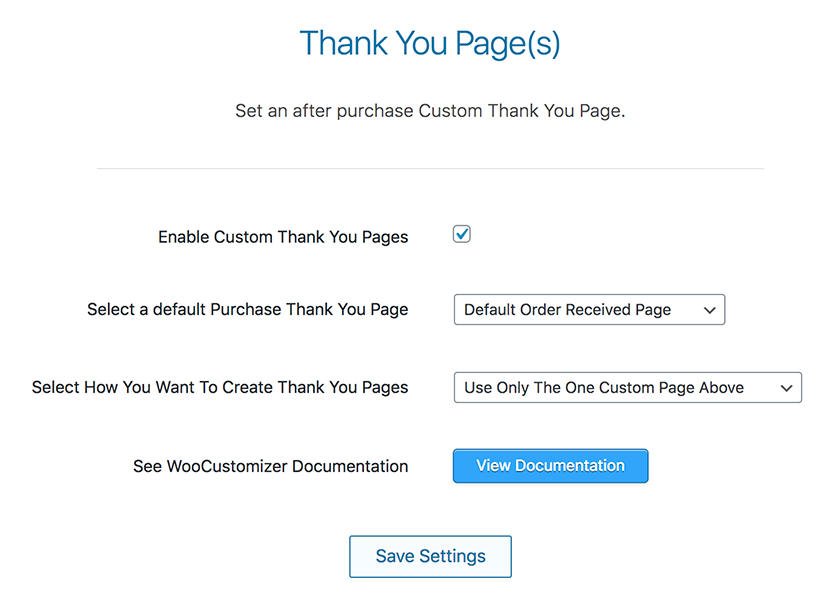This screenshot has height=609, width=840.
Task: Click Select How You Want To Create label
Action: click(220, 387)
